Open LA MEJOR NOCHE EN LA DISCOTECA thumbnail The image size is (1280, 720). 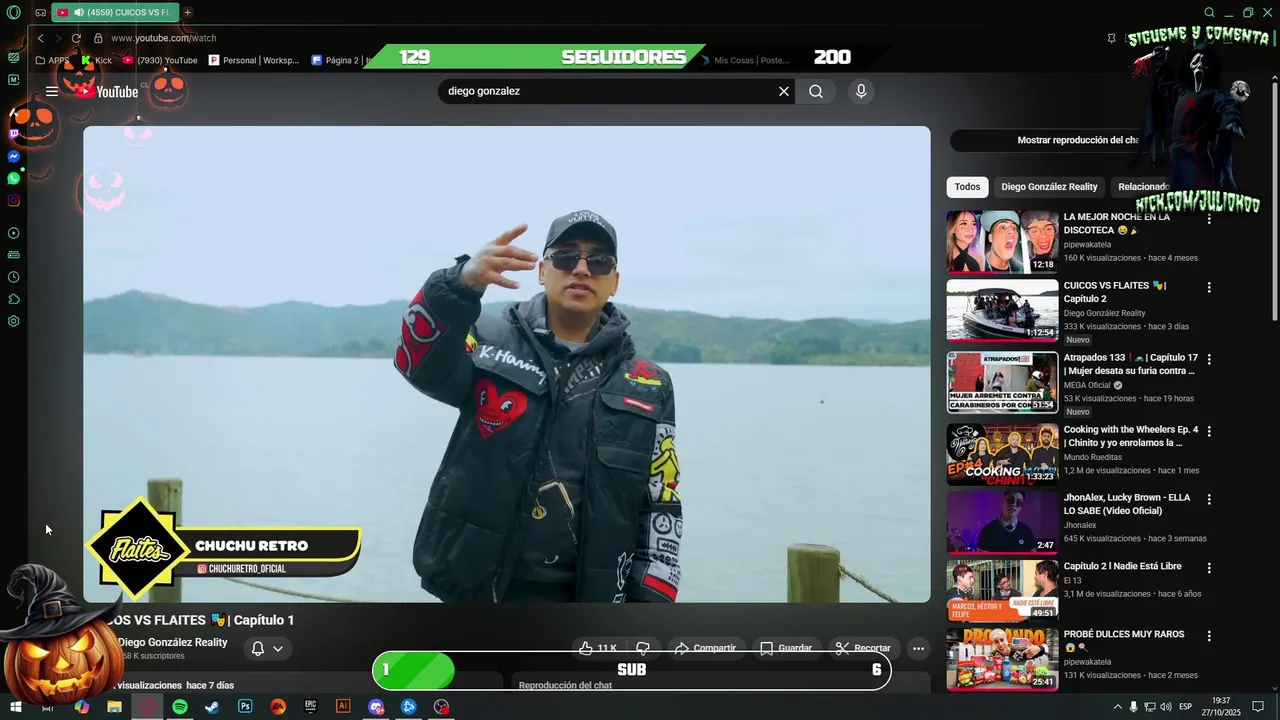click(1002, 242)
